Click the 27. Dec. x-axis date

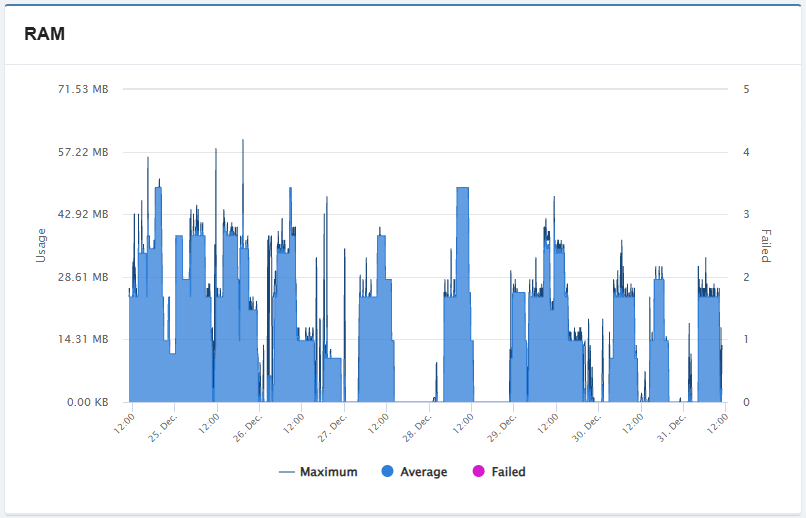coord(333,421)
